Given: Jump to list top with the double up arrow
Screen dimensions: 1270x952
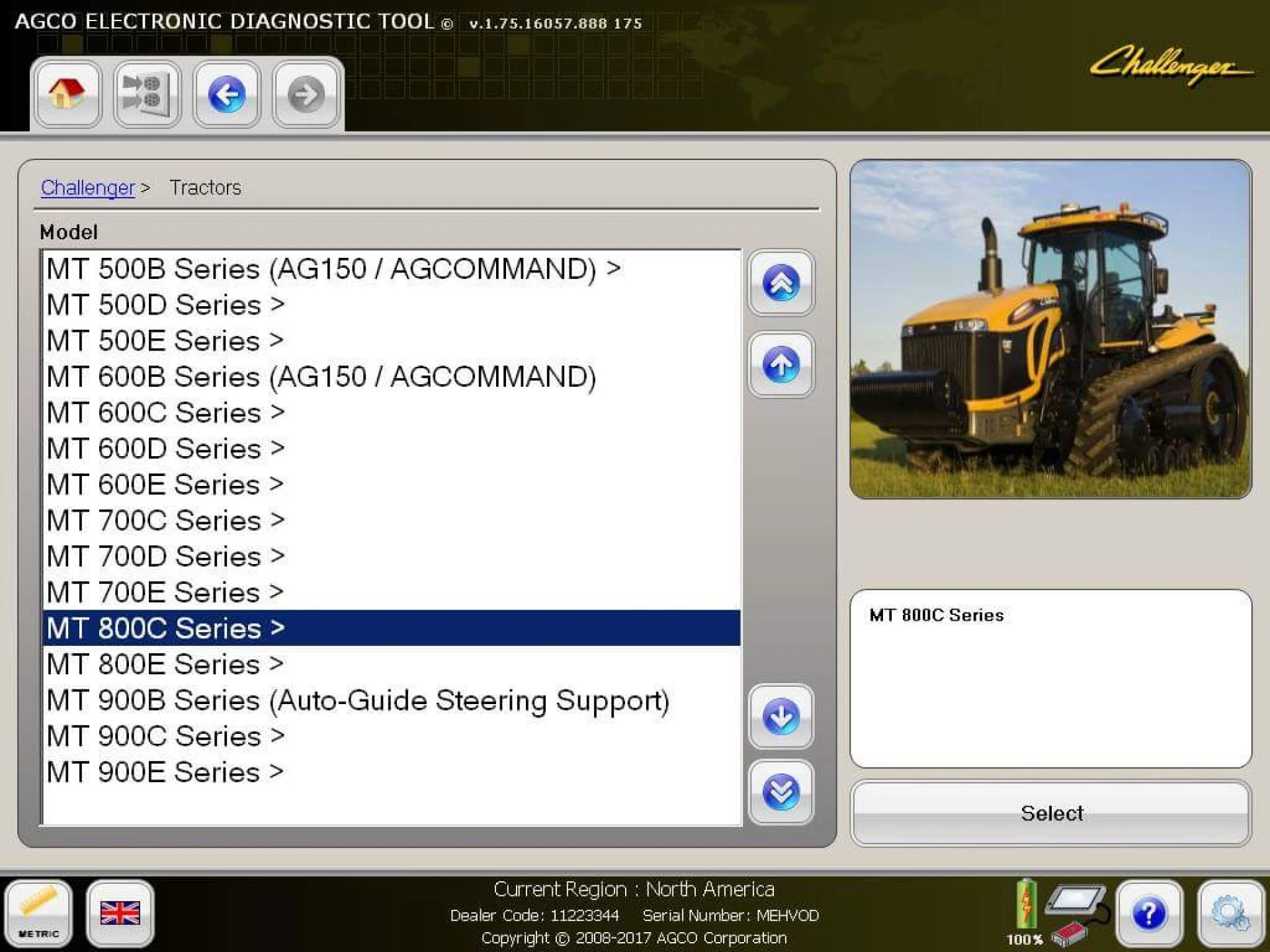Looking at the screenshot, I should tap(781, 283).
